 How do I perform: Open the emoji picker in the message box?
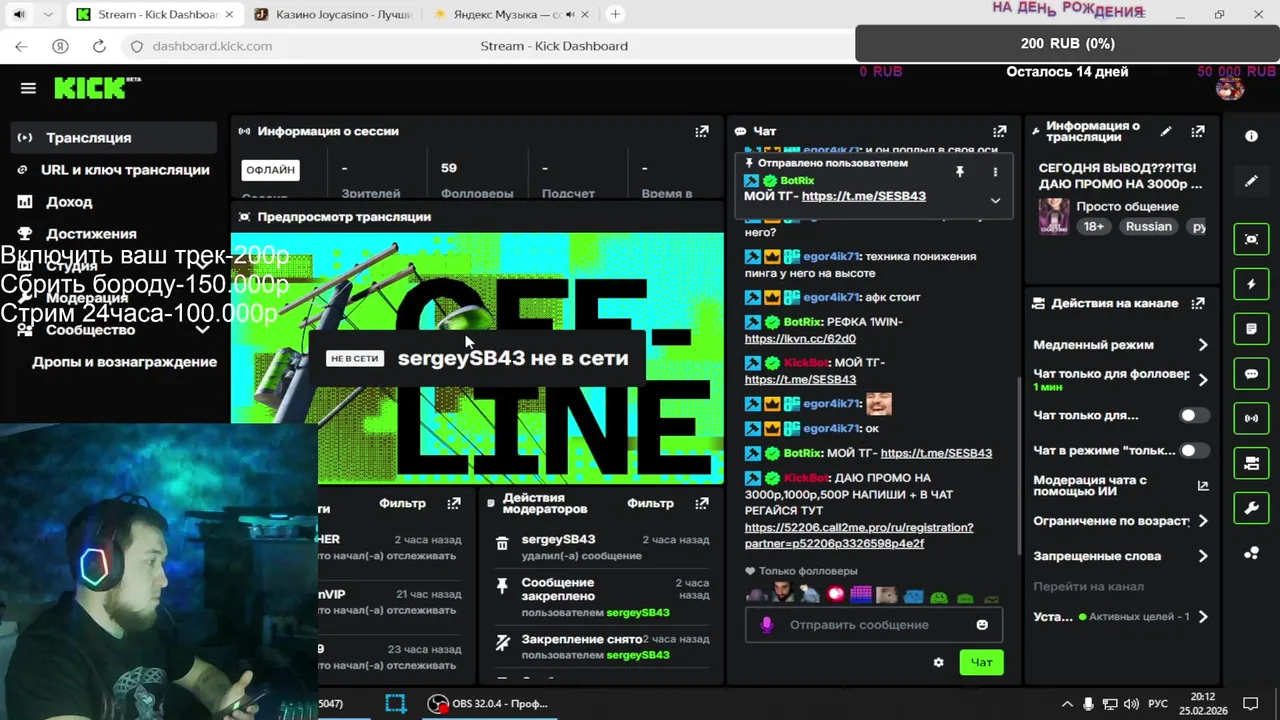pyautogui.click(x=982, y=625)
